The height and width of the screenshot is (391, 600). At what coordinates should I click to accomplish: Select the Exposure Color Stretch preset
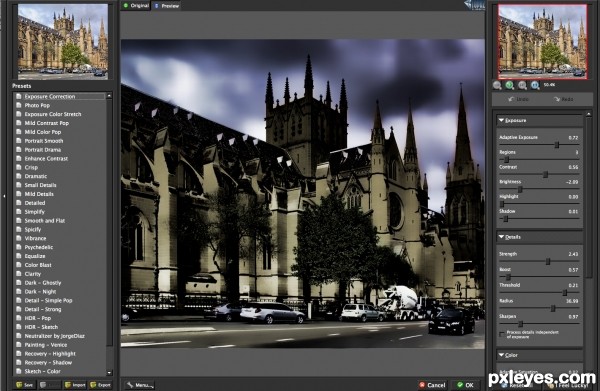53,114
